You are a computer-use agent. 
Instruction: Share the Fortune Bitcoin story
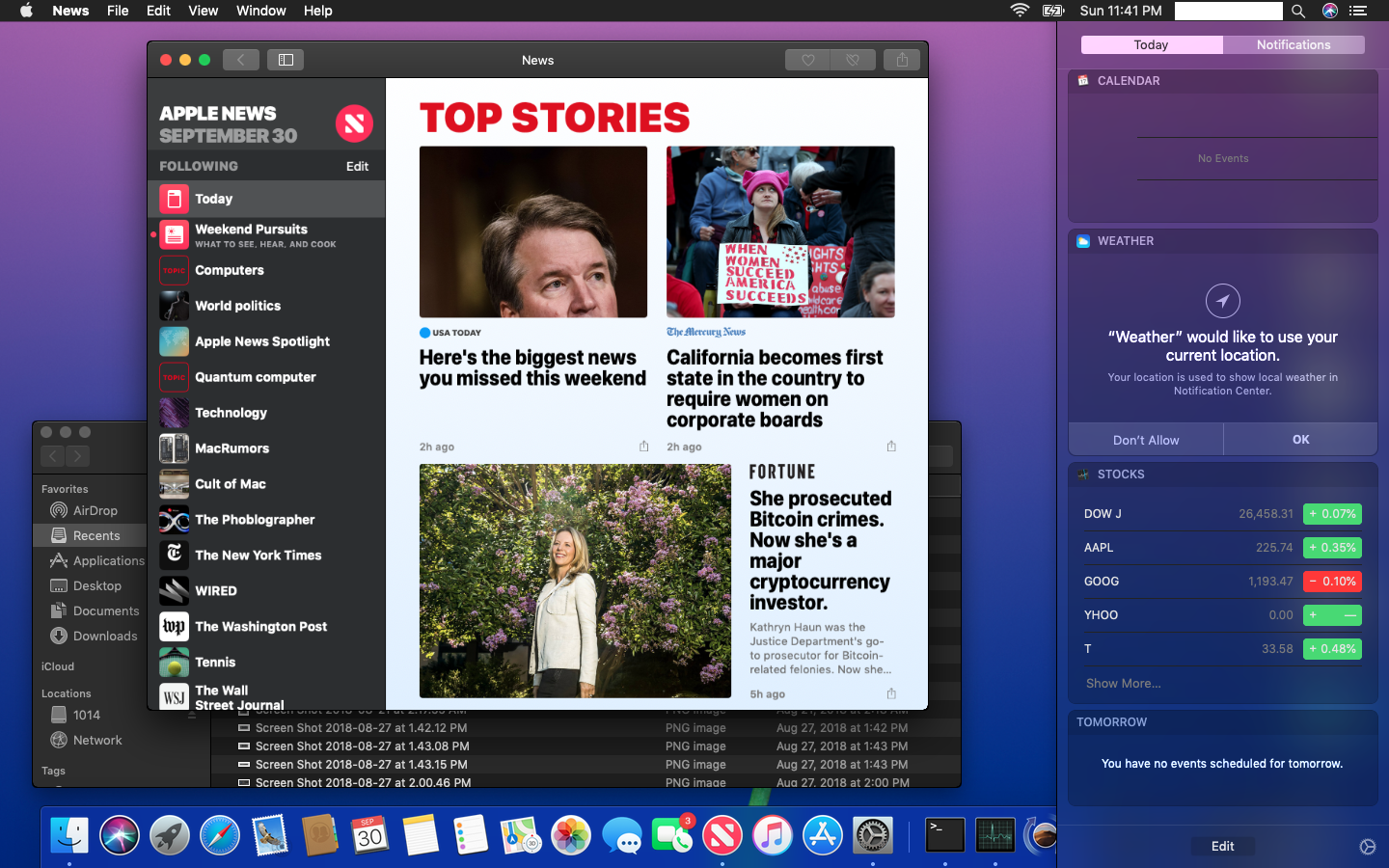click(891, 693)
